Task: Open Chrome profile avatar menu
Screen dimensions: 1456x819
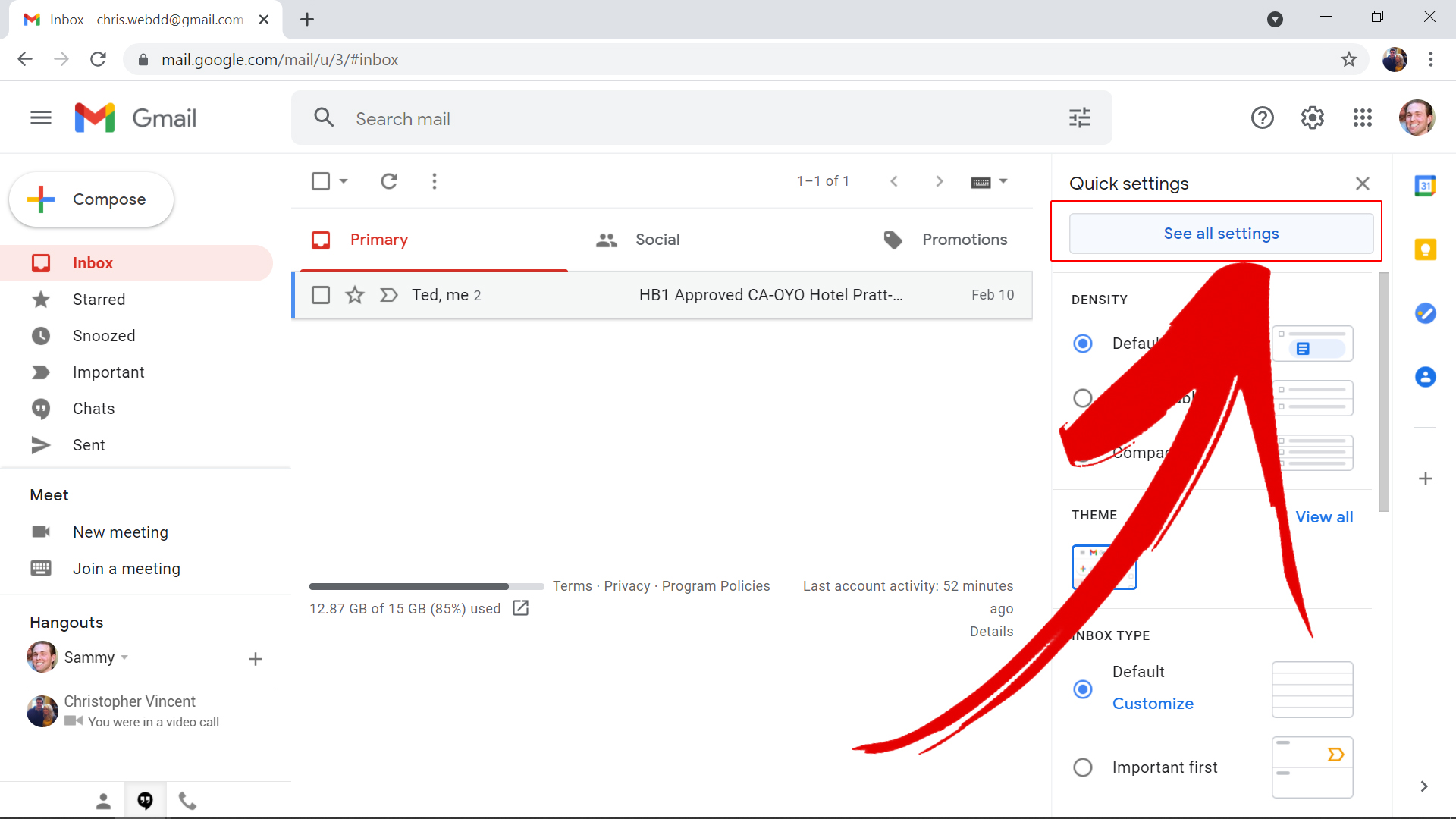Action: 1394,59
